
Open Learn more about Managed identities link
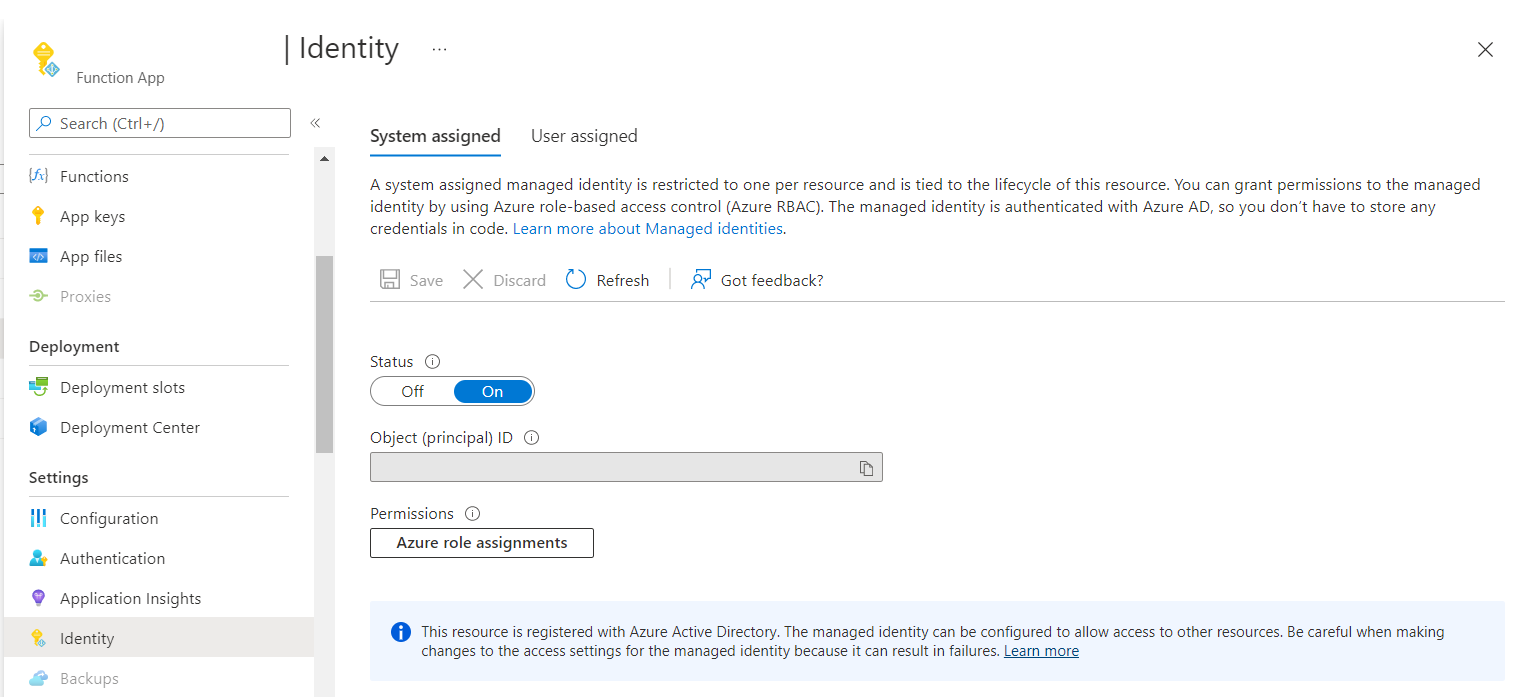[649, 228]
